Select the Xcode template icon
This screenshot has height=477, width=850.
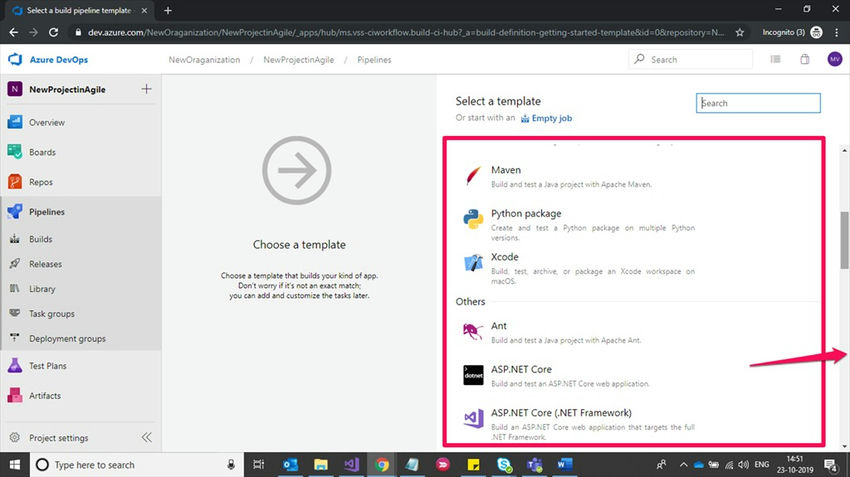[x=473, y=263]
